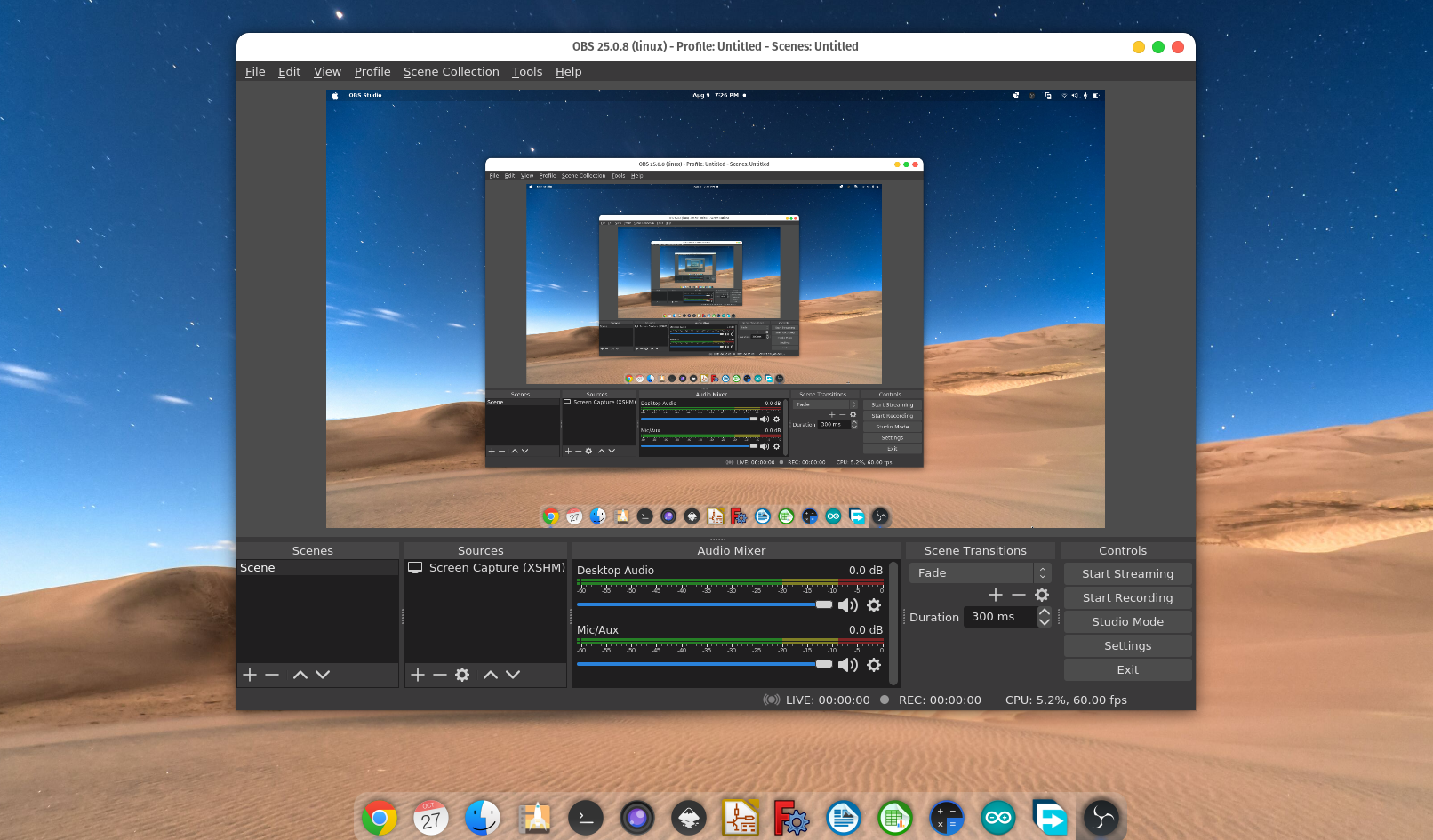The height and width of the screenshot is (840, 1433).
Task: Open Mic/Aux settings gear
Action: (x=874, y=665)
